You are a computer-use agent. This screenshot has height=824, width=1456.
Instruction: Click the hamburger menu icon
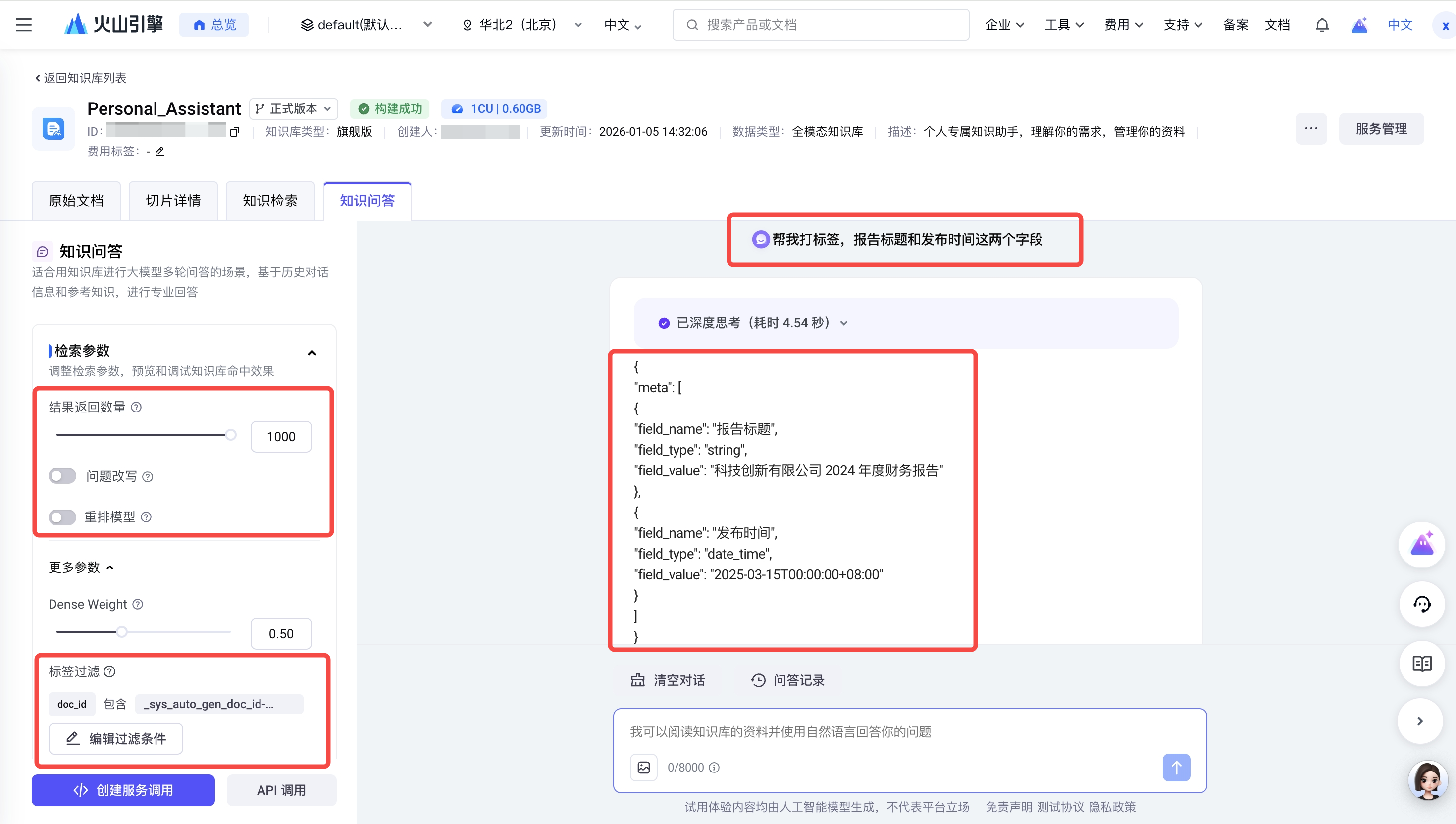[x=23, y=25]
